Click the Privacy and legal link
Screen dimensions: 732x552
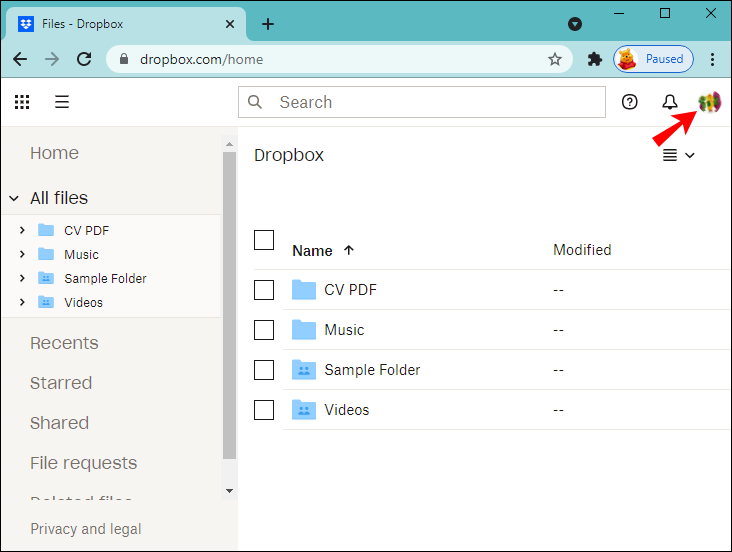(86, 529)
